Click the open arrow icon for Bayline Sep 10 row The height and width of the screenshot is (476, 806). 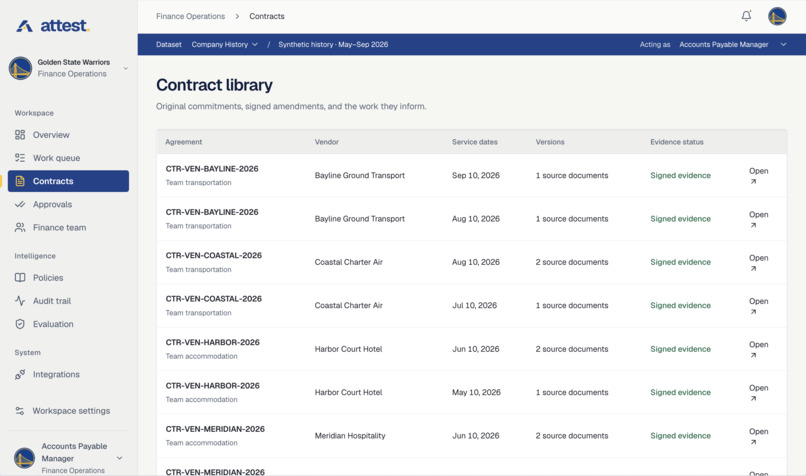click(753, 181)
